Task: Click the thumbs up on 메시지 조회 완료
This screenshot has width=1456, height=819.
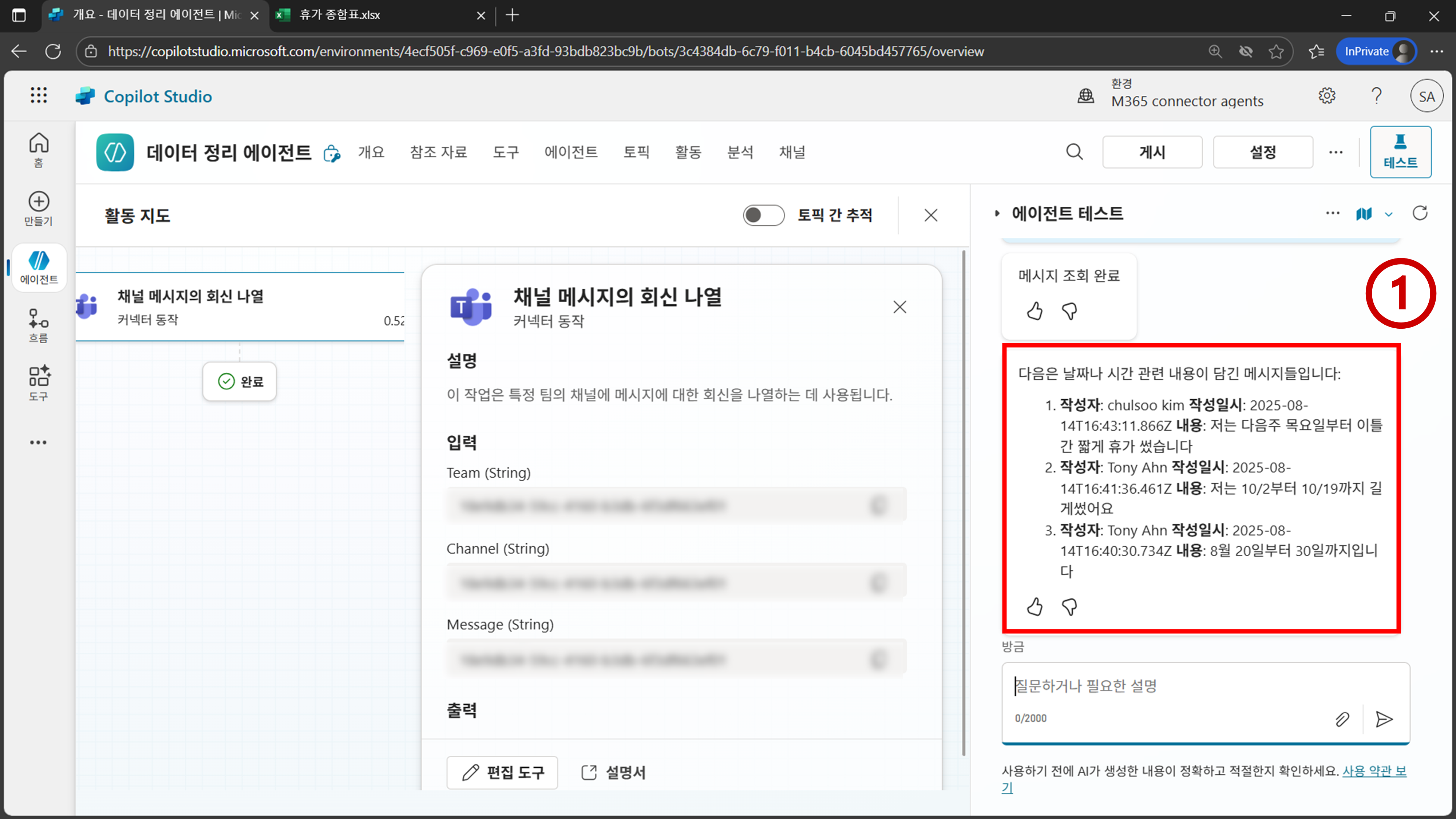Action: click(x=1034, y=311)
